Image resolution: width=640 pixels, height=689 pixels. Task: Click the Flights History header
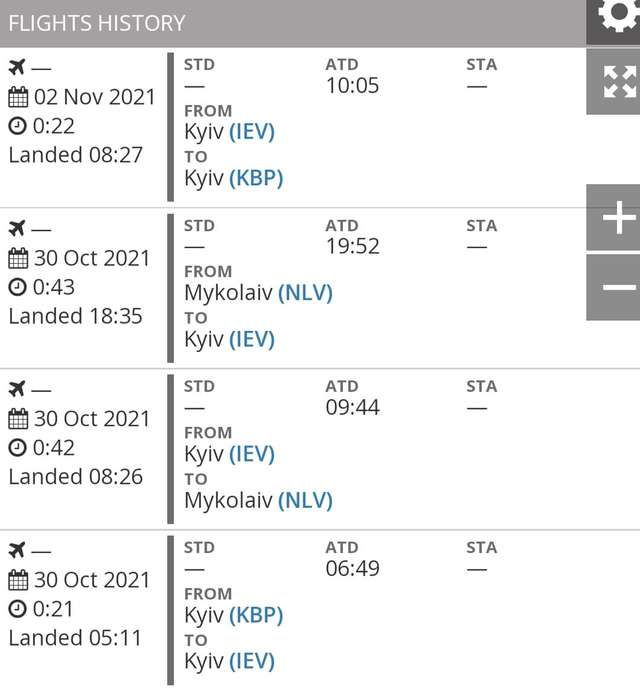coord(97,23)
